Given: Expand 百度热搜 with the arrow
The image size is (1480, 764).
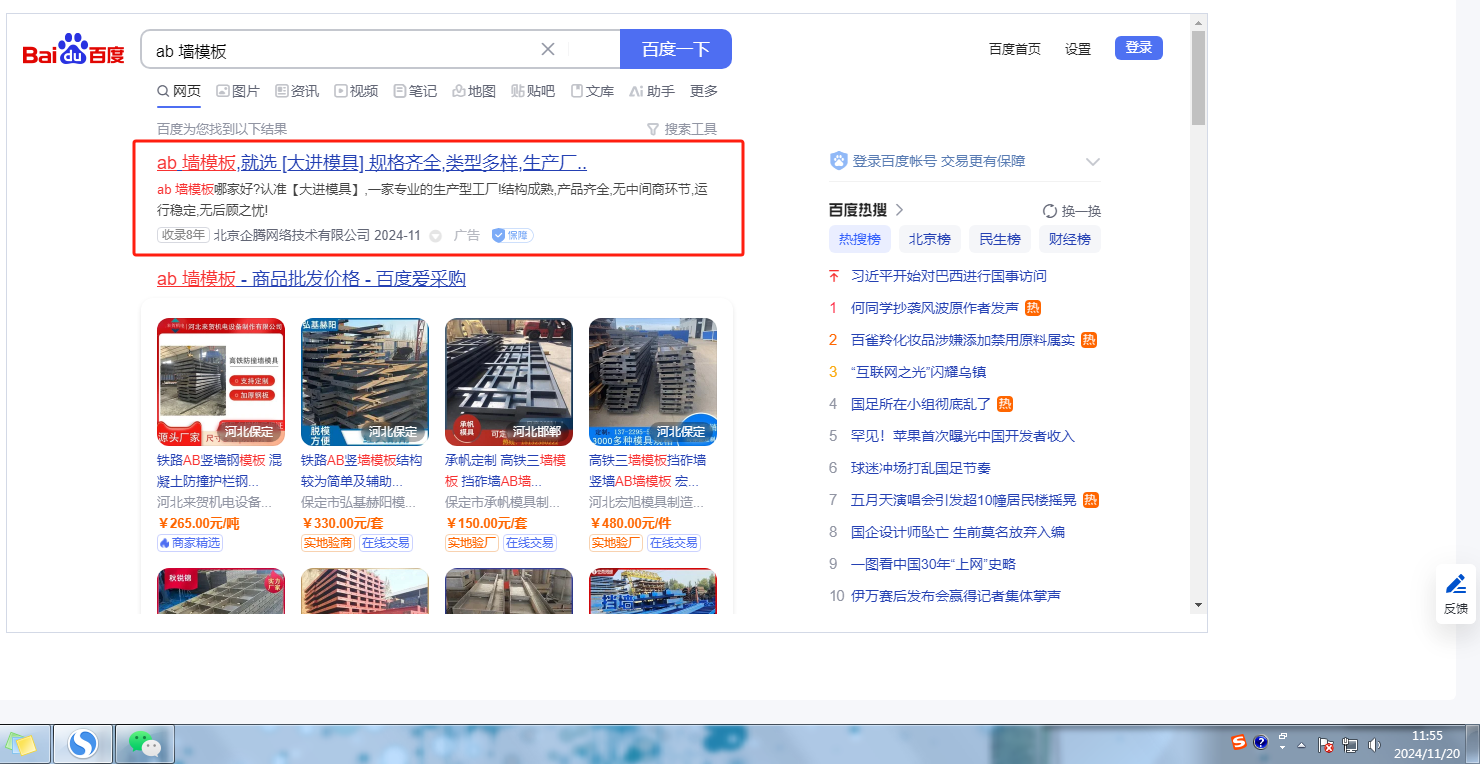Looking at the screenshot, I should 899,210.
